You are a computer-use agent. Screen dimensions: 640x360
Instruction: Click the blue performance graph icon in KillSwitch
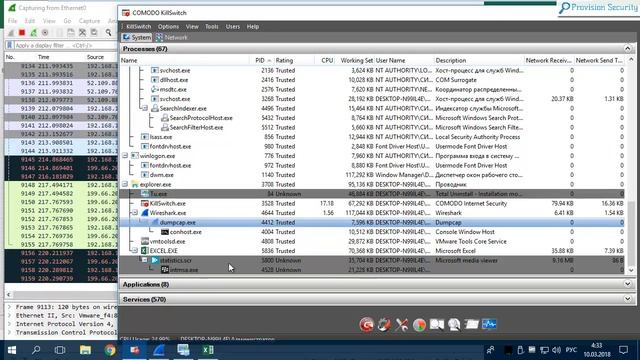coord(489,324)
